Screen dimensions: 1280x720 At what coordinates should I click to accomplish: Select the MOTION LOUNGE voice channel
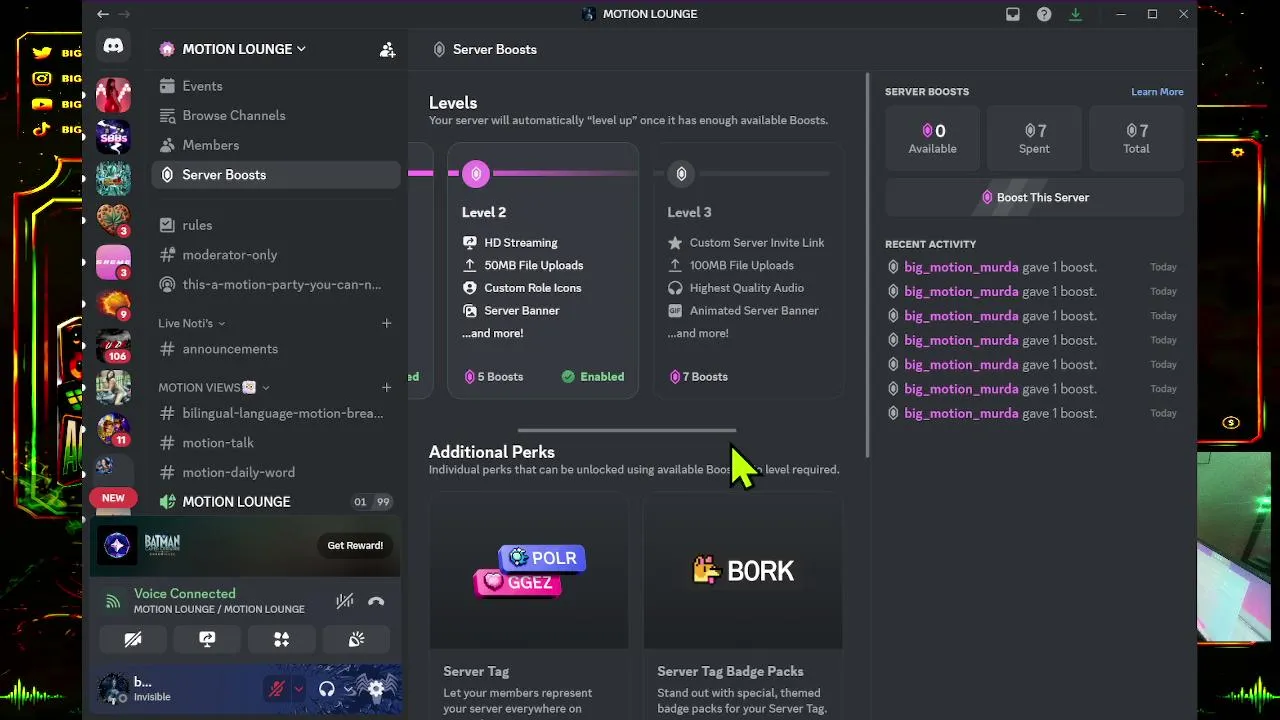(276, 501)
